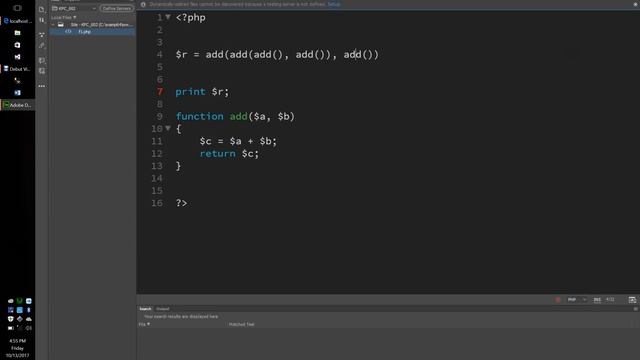
Task: Collapse the code fold at line 1
Action: click(x=168, y=17)
